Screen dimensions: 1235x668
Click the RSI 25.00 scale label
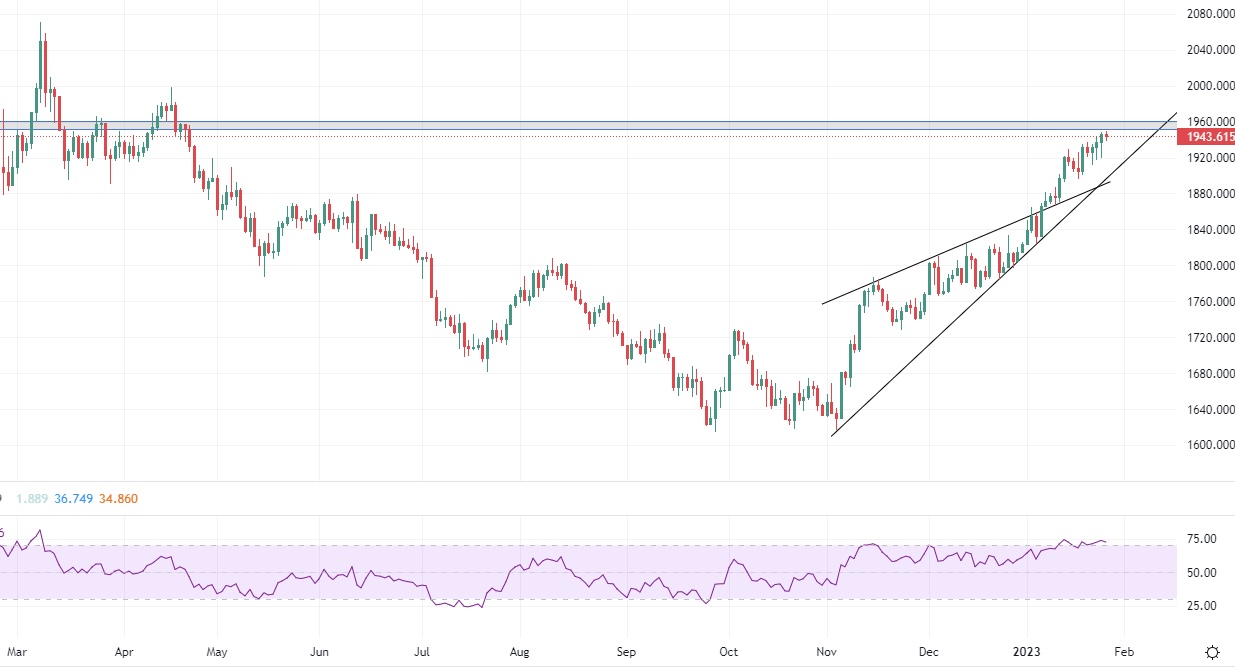pyautogui.click(x=1201, y=606)
